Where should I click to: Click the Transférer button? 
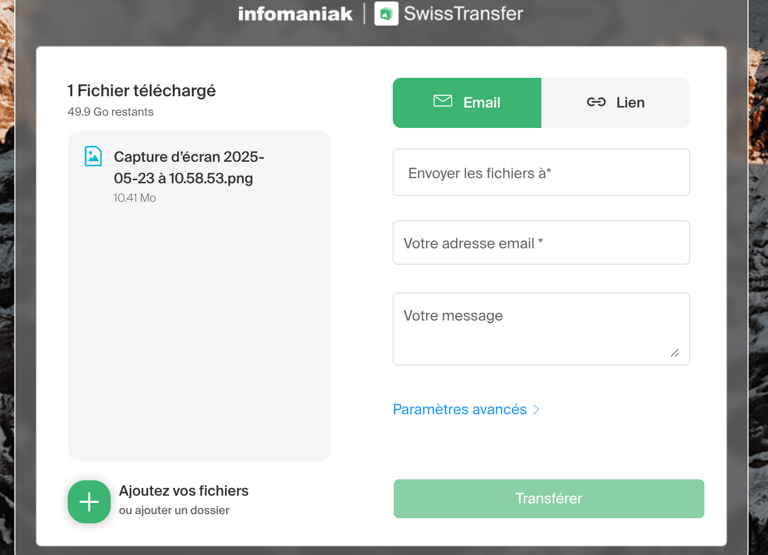[549, 499]
